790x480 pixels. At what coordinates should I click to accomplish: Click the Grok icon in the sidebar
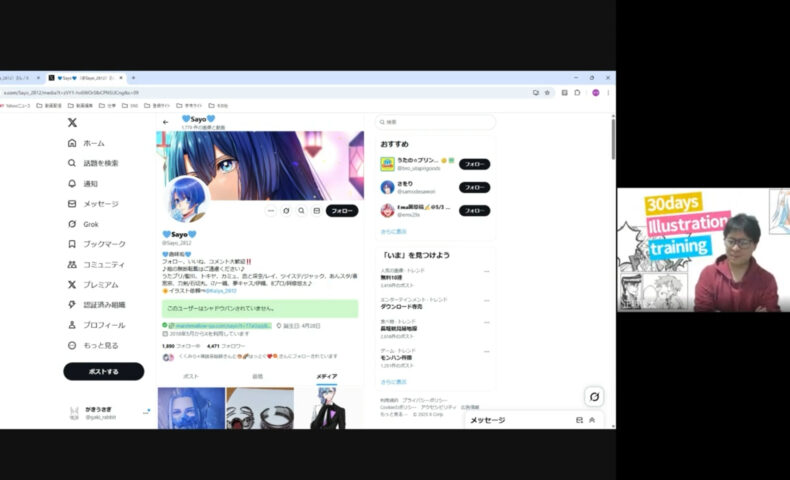(x=72, y=224)
